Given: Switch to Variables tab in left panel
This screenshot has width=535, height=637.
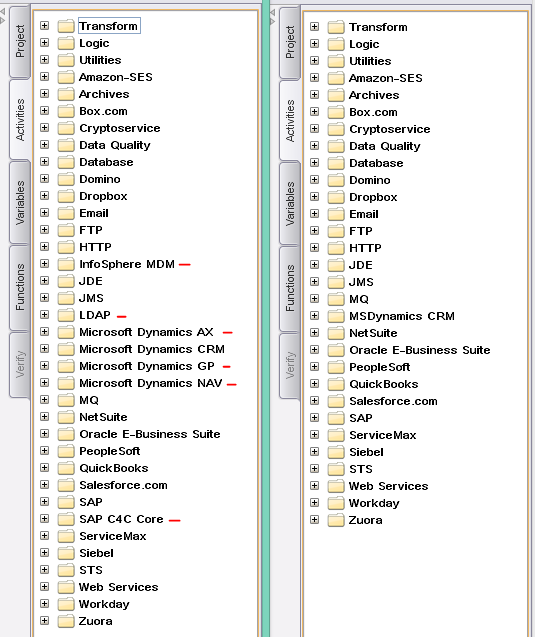Looking at the screenshot, I should tap(20, 202).
